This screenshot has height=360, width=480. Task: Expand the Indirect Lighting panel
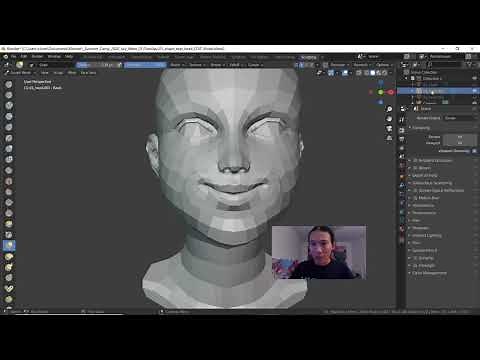427,235
